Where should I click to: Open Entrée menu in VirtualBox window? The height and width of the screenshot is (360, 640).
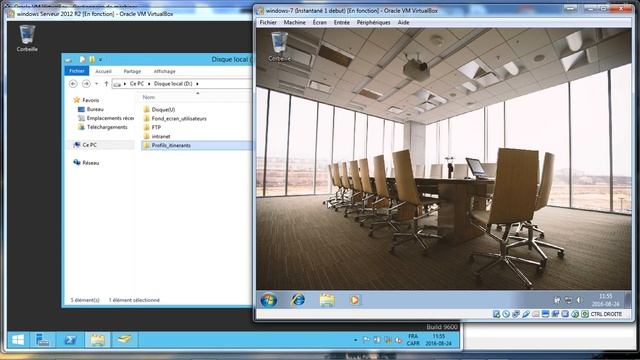[x=342, y=22]
